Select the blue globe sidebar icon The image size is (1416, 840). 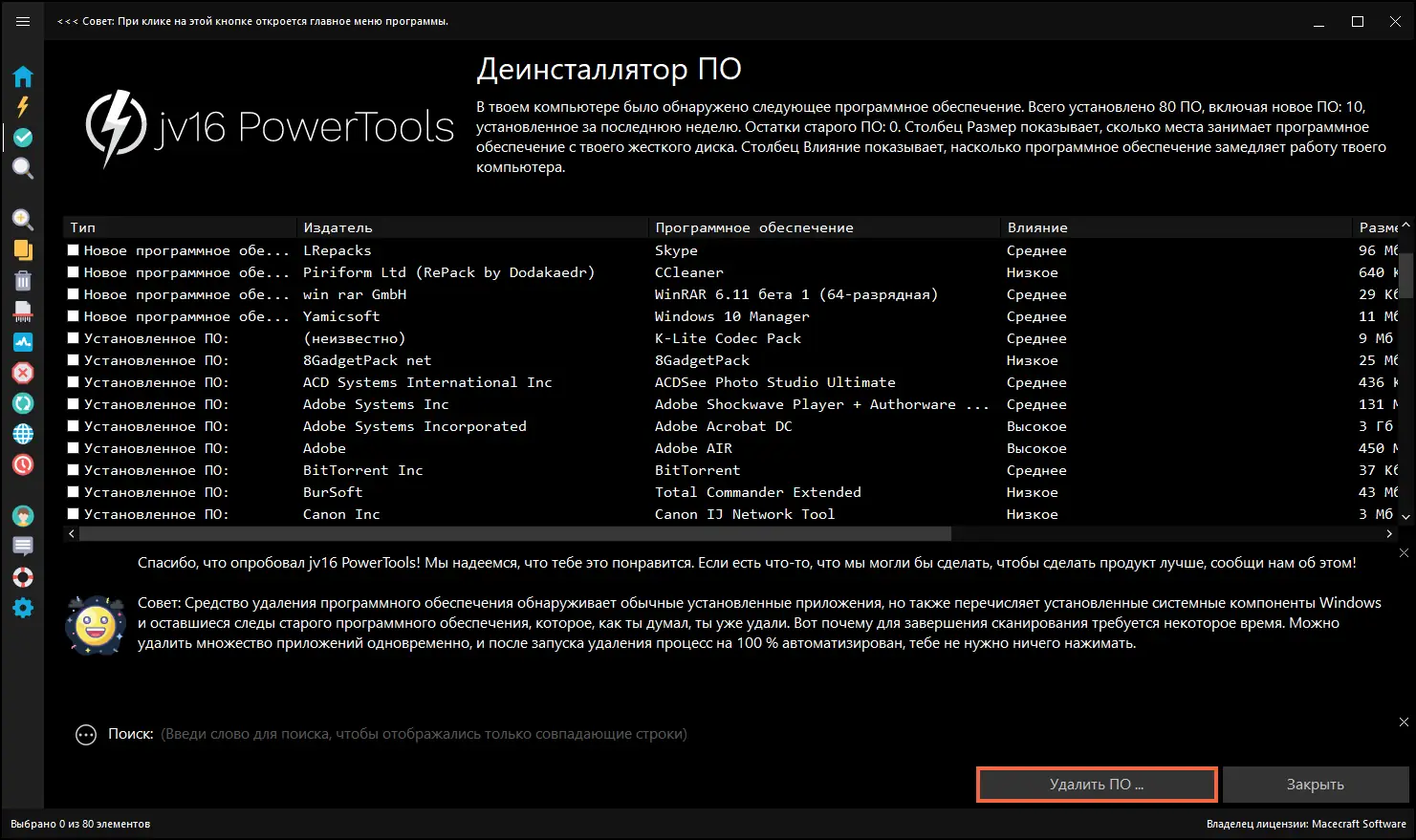tap(23, 434)
